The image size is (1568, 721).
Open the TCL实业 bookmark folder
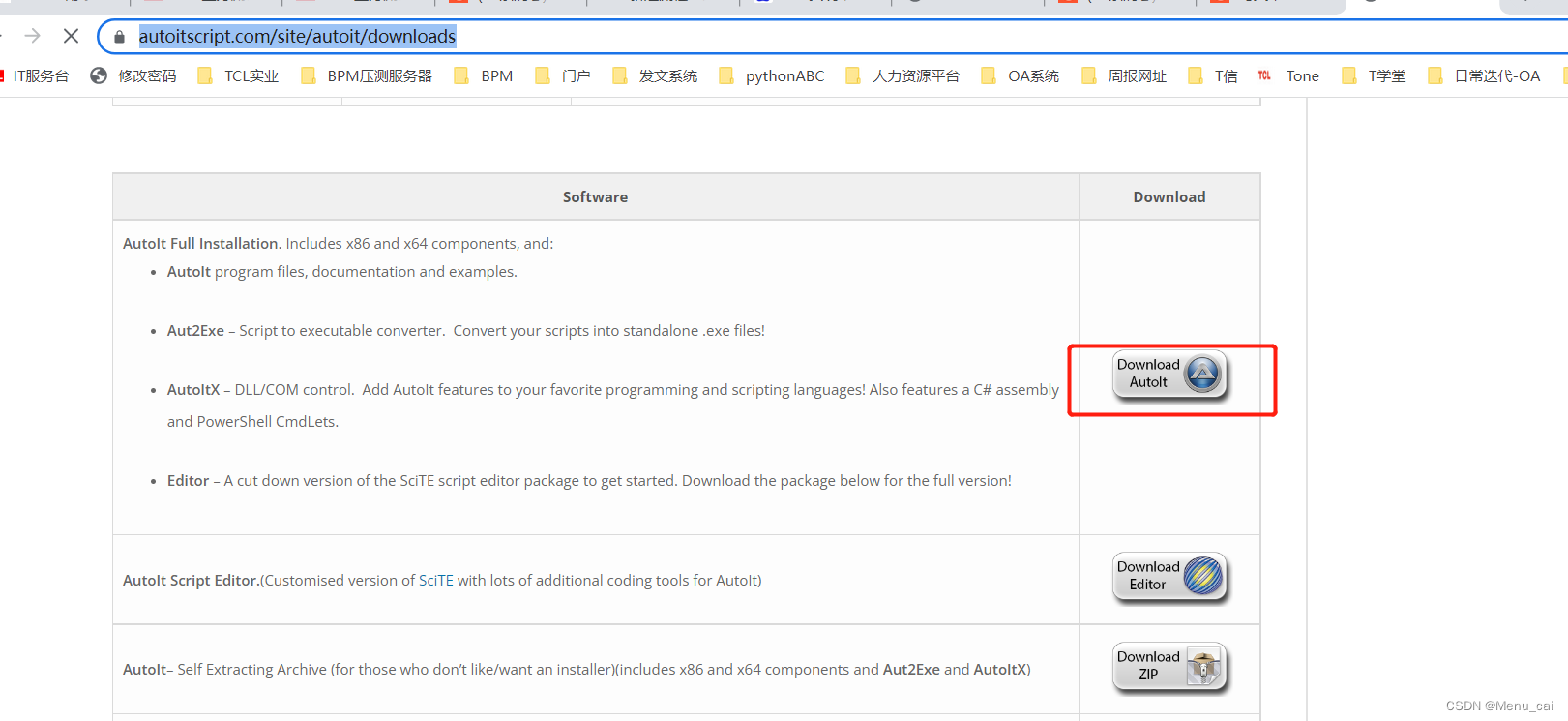tap(238, 76)
